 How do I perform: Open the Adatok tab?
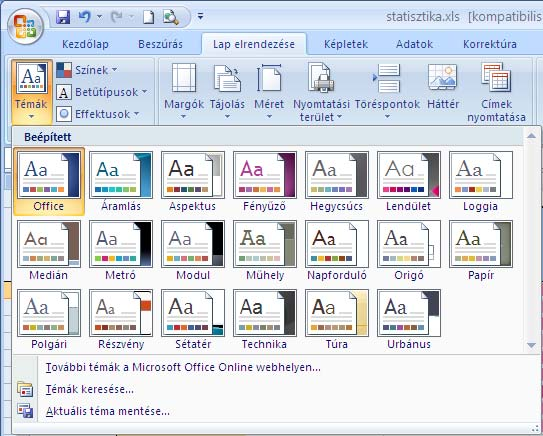pyautogui.click(x=414, y=44)
